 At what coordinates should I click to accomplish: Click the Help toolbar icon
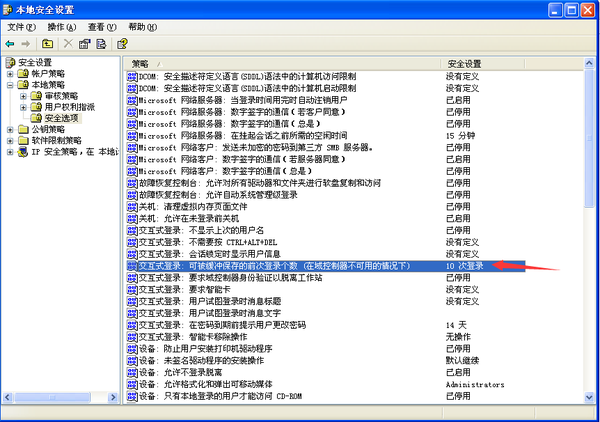pyautogui.click(x=122, y=44)
